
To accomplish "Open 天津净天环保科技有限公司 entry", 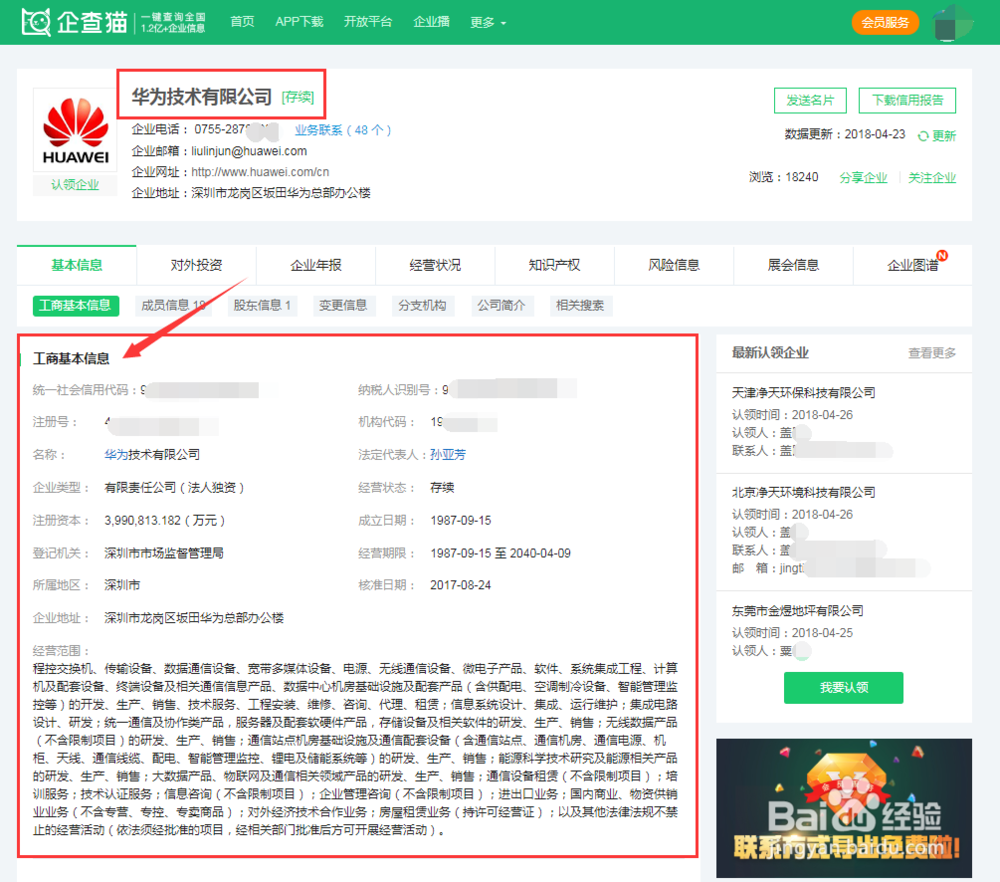I will pos(803,393).
